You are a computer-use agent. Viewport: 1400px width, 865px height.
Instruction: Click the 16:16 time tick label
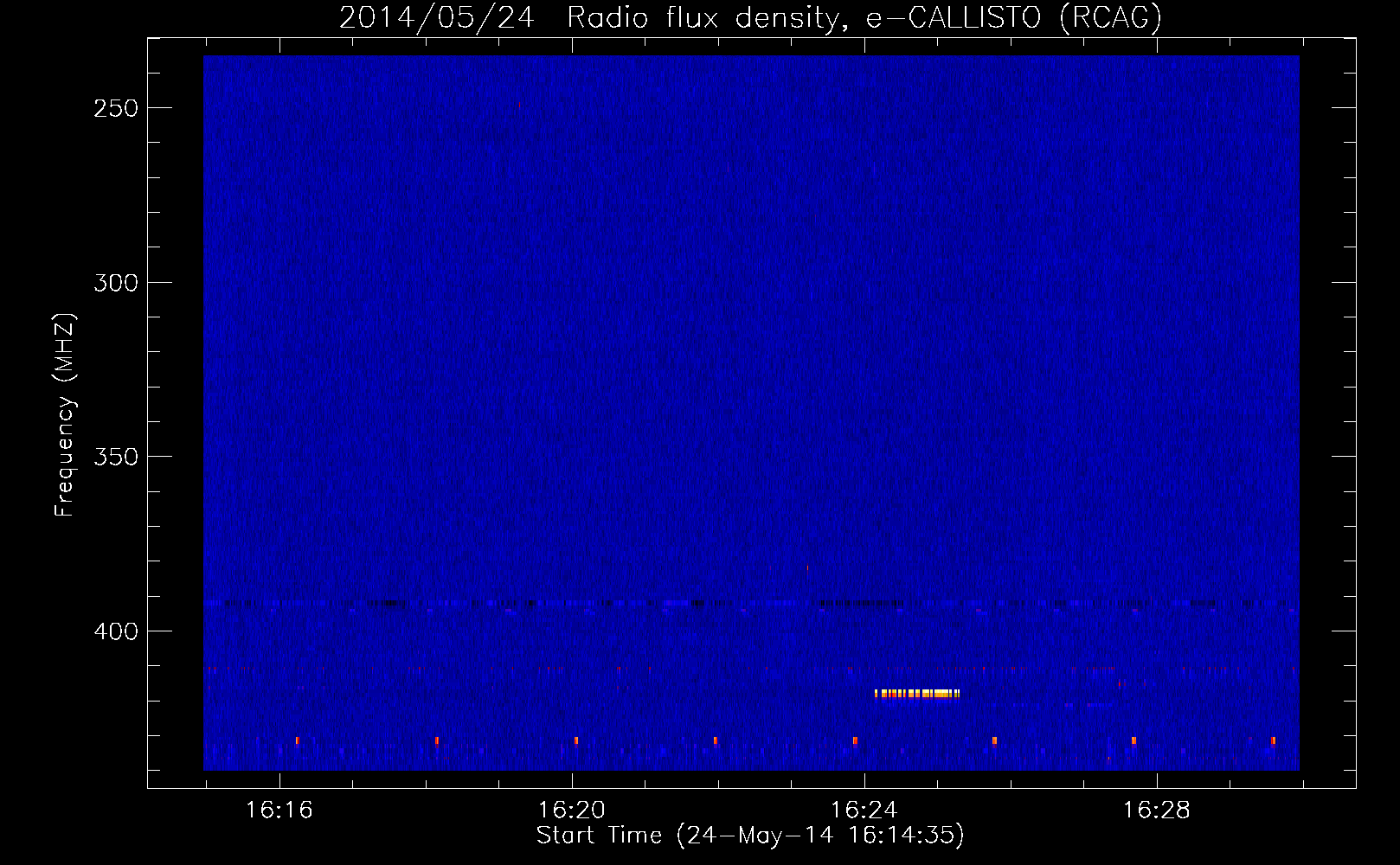pyautogui.click(x=279, y=811)
